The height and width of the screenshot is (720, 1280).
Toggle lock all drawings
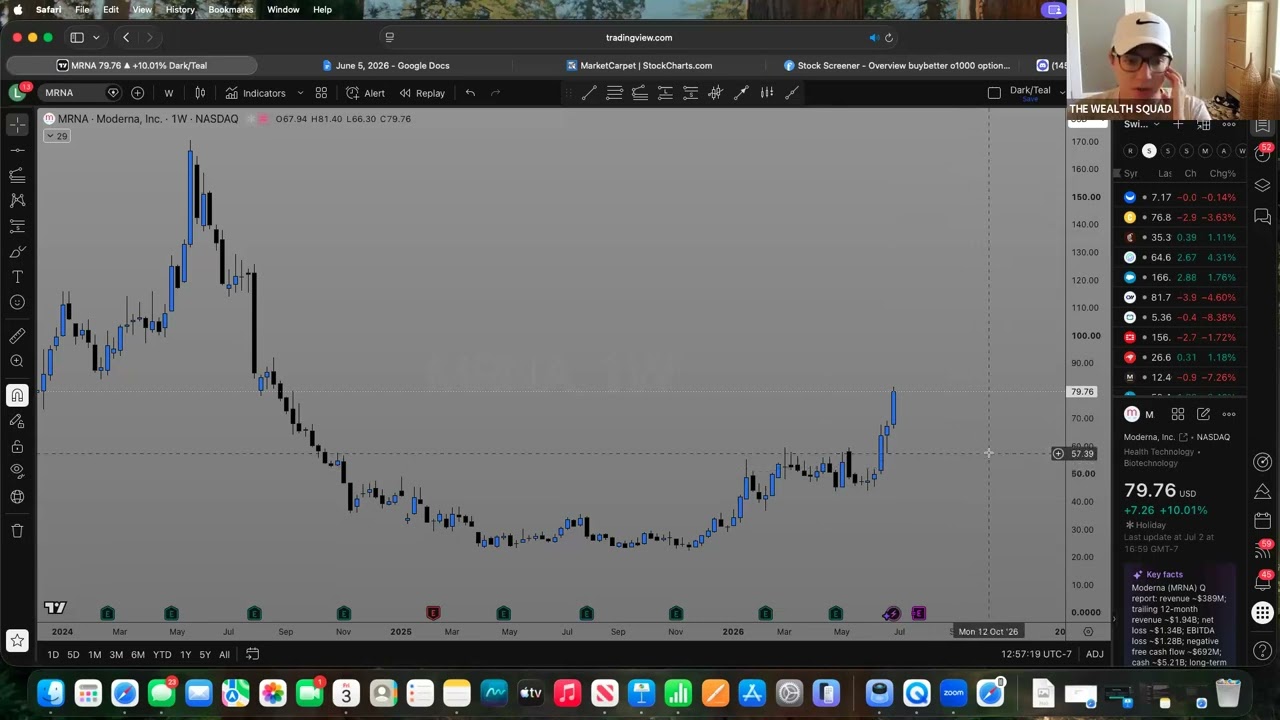point(17,446)
